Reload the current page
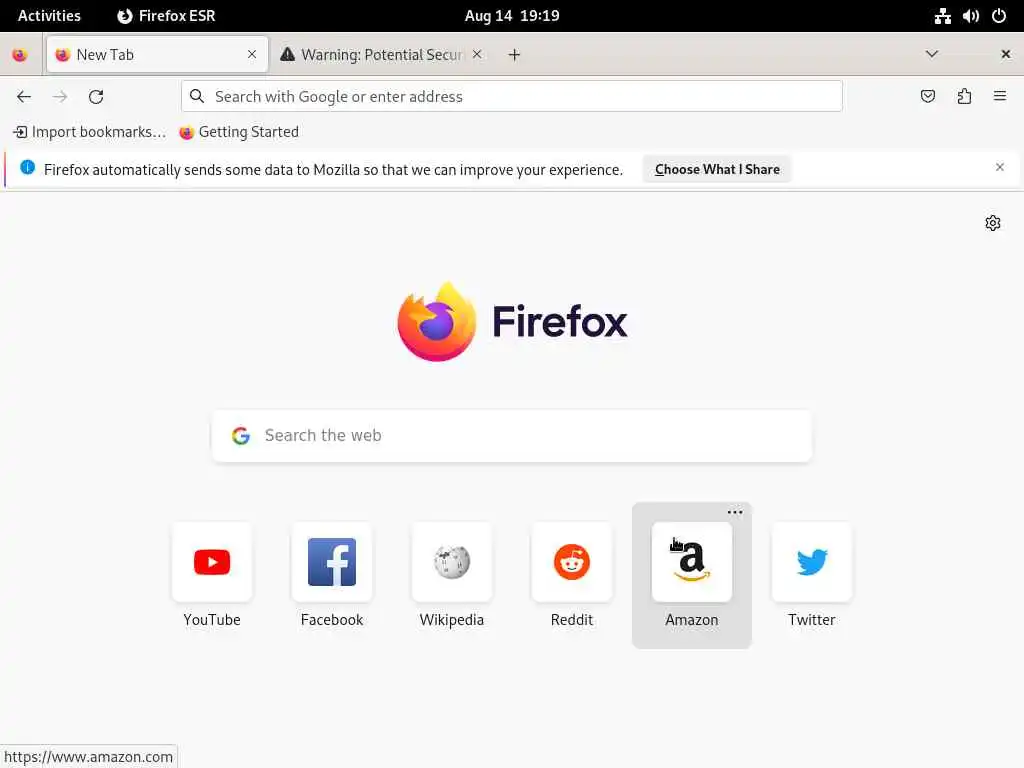Viewport: 1024px width, 768px height. coord(96,97)
